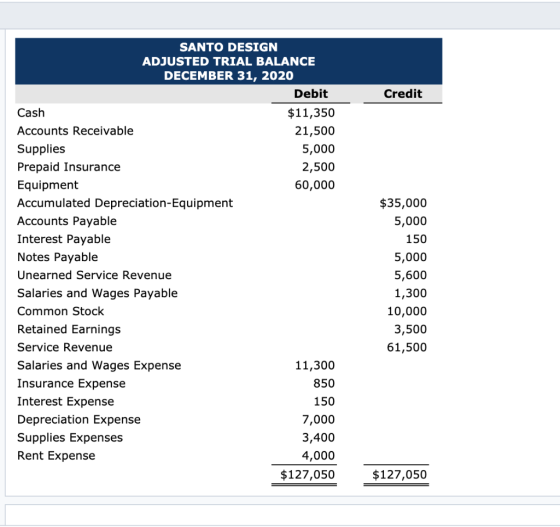The image size is (560, 527).
Task: Select the Accounts Receivable label
Action: click(x=75, y=131)
